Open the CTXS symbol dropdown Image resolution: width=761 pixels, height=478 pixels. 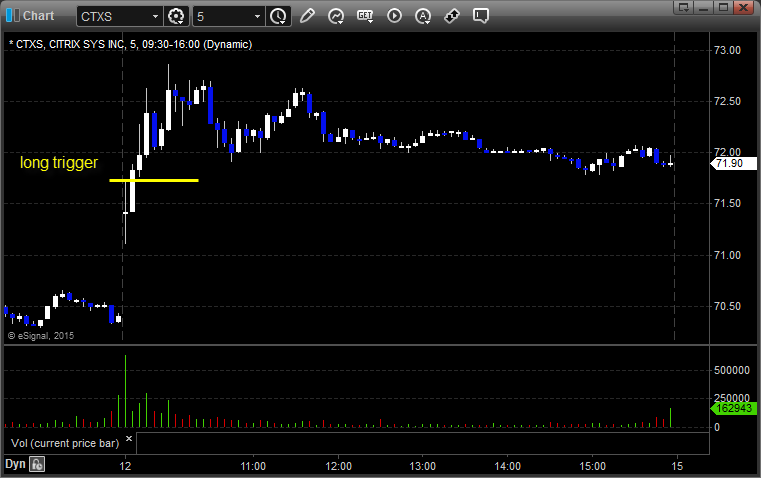point(155,16)
